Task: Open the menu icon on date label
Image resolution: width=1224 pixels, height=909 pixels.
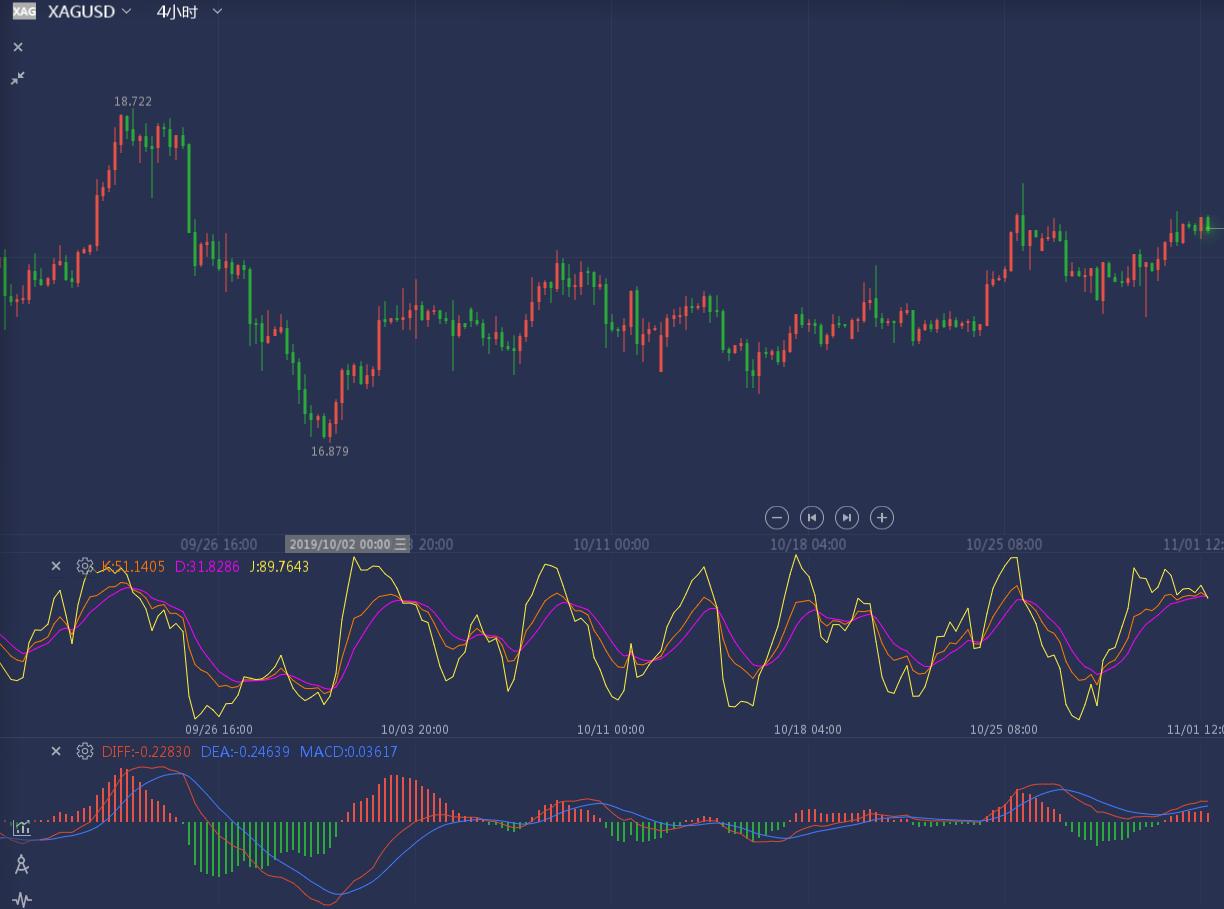Action: 400,544
